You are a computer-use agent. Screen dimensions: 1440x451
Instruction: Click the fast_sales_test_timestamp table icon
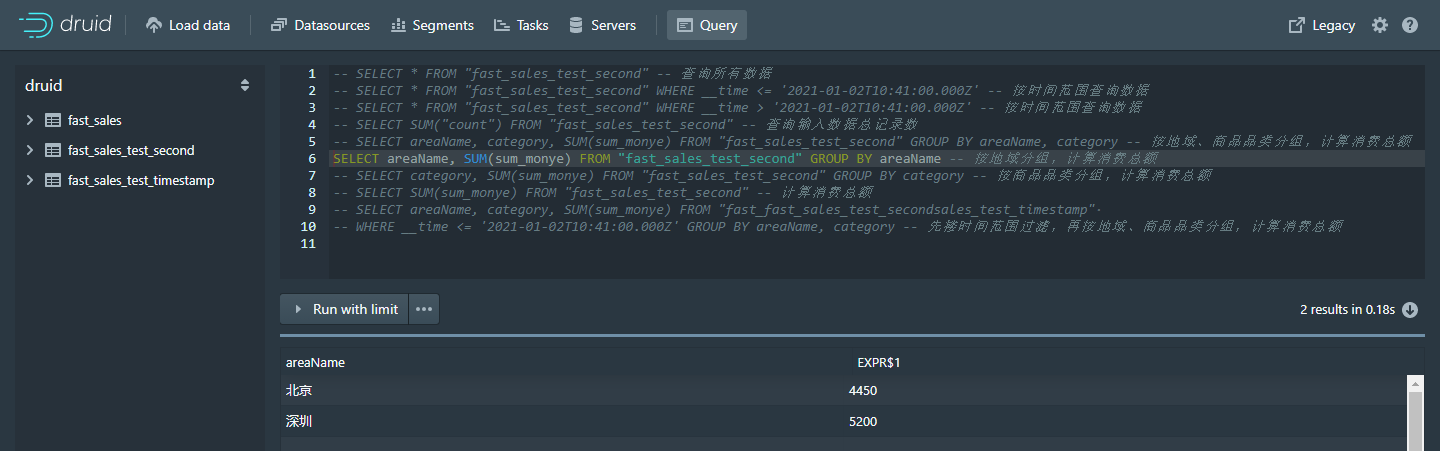pos(53,180)
